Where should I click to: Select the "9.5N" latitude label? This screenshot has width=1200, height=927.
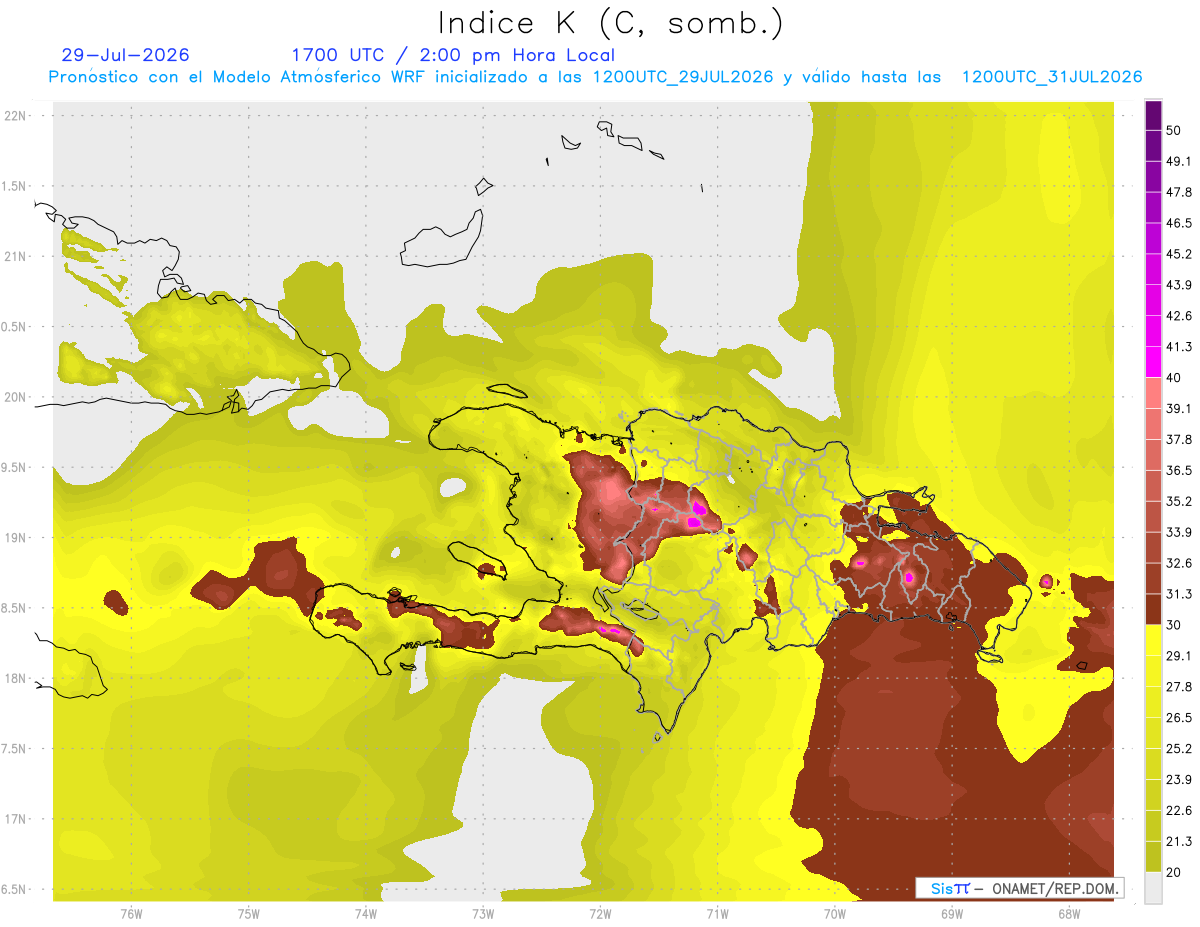pos(15,467)
